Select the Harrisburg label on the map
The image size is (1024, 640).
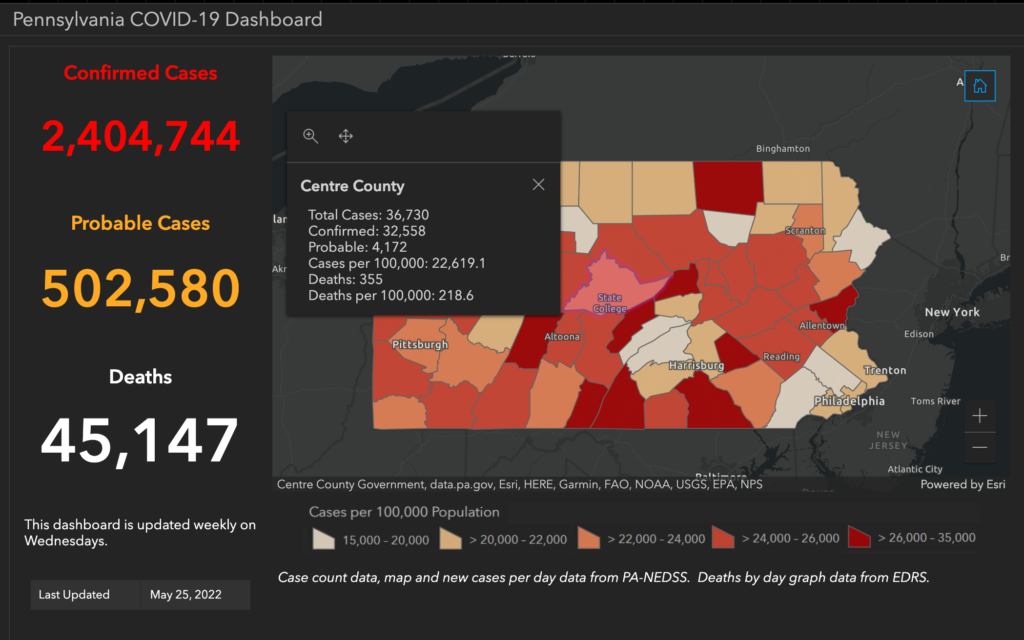pos(696,366)
